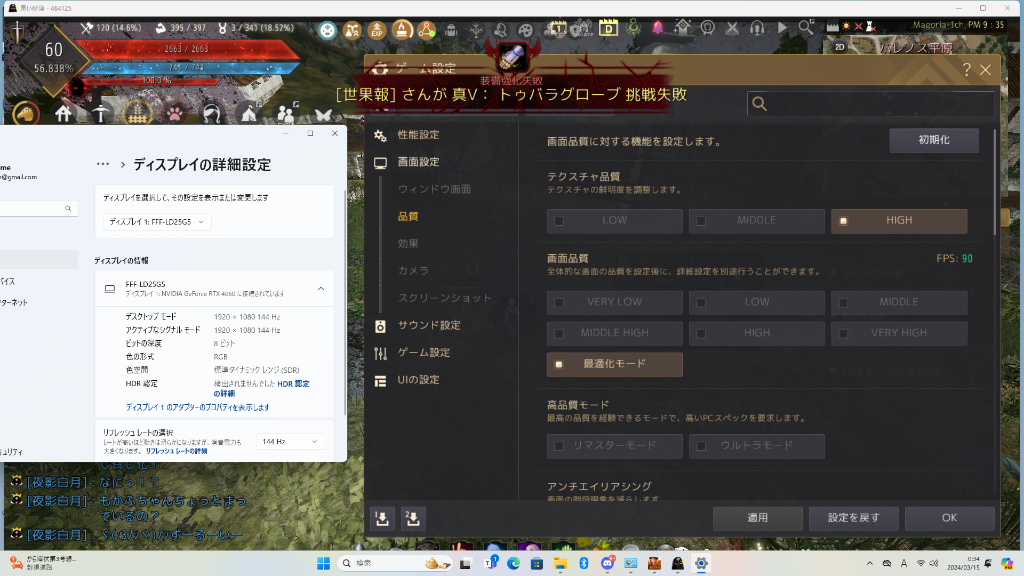This screenshot has width=1024, height=576.
Task: Open ディスプレイ 1 adapter properties link
Action: coord(197,408)
